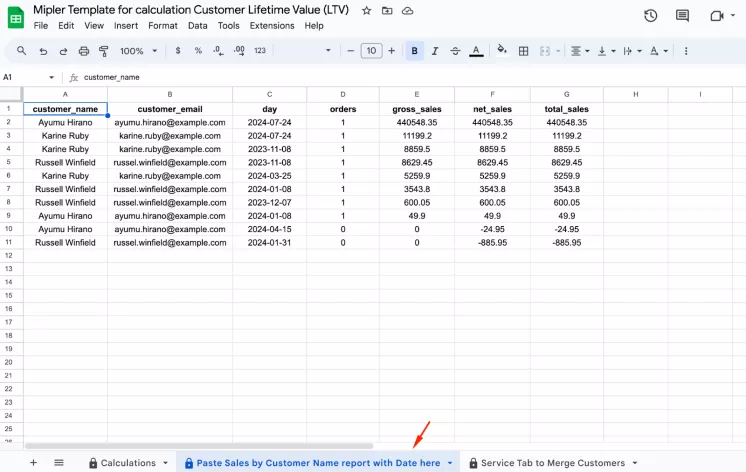Viewport: 746px width, 472px height.
Task: Toggle italic formatting
Action: point(435,51)
